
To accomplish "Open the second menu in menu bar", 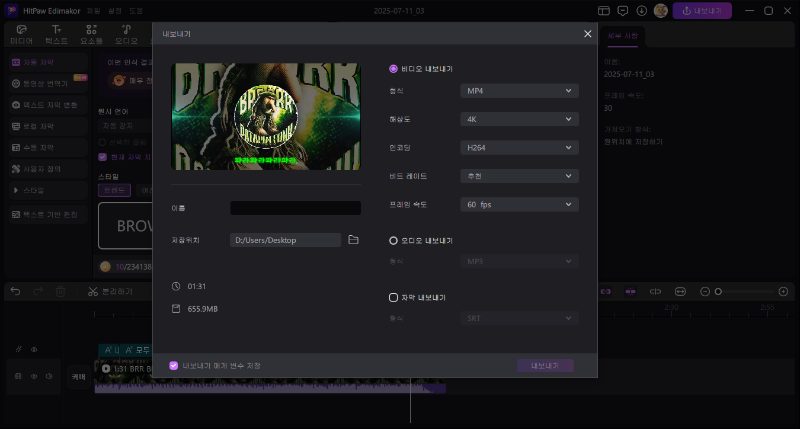I will (x=115, y=11).
